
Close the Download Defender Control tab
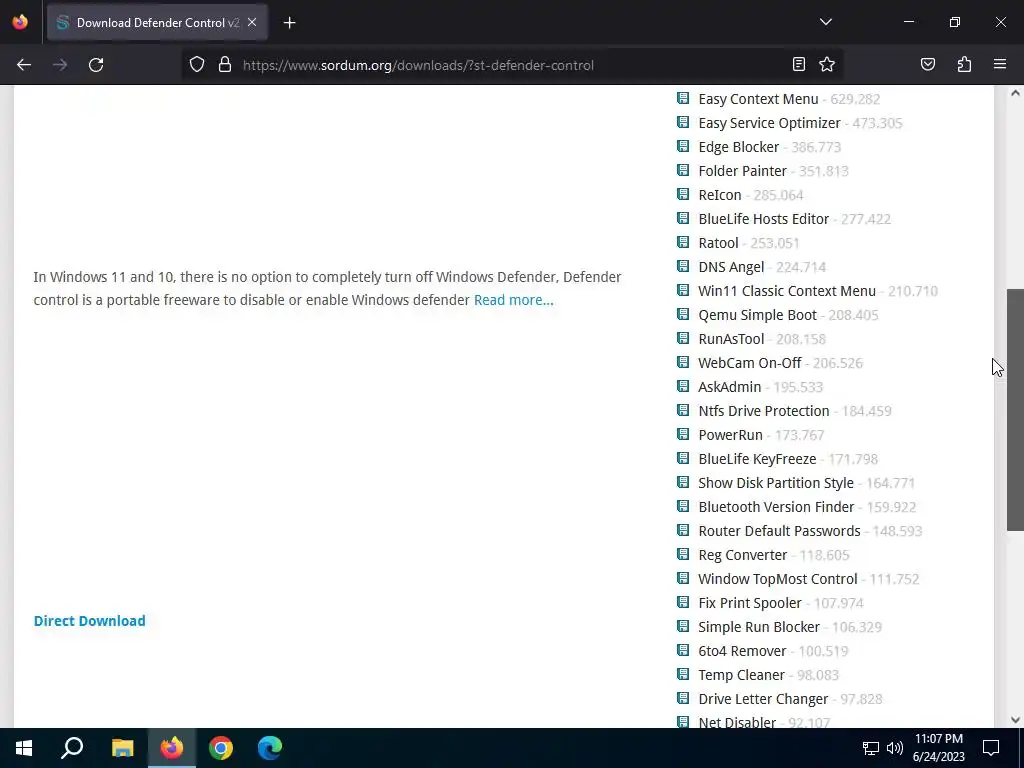tap(252, 22)
